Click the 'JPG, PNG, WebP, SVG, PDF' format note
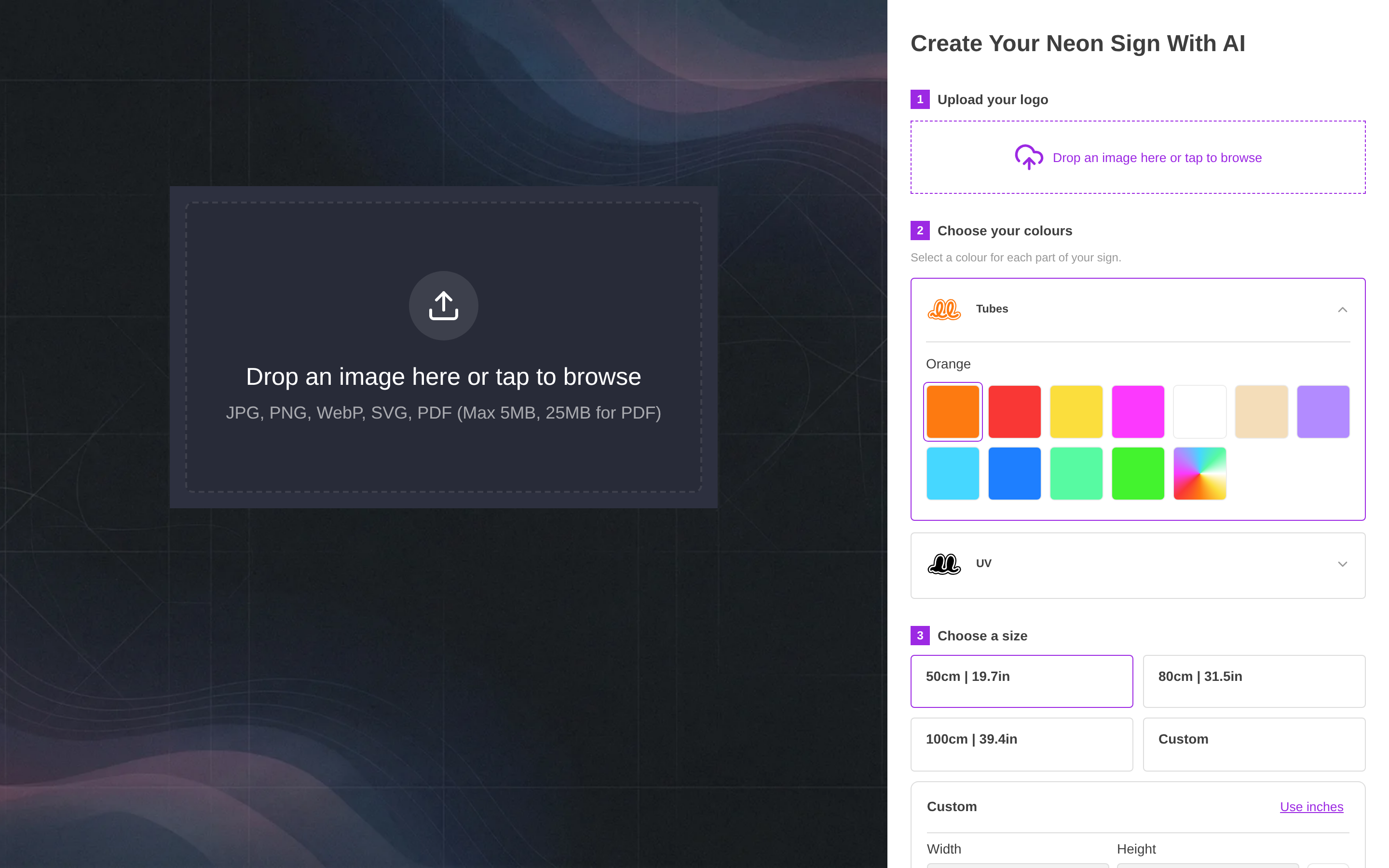This screenshot has width=1389, height=868. point(443,413)
